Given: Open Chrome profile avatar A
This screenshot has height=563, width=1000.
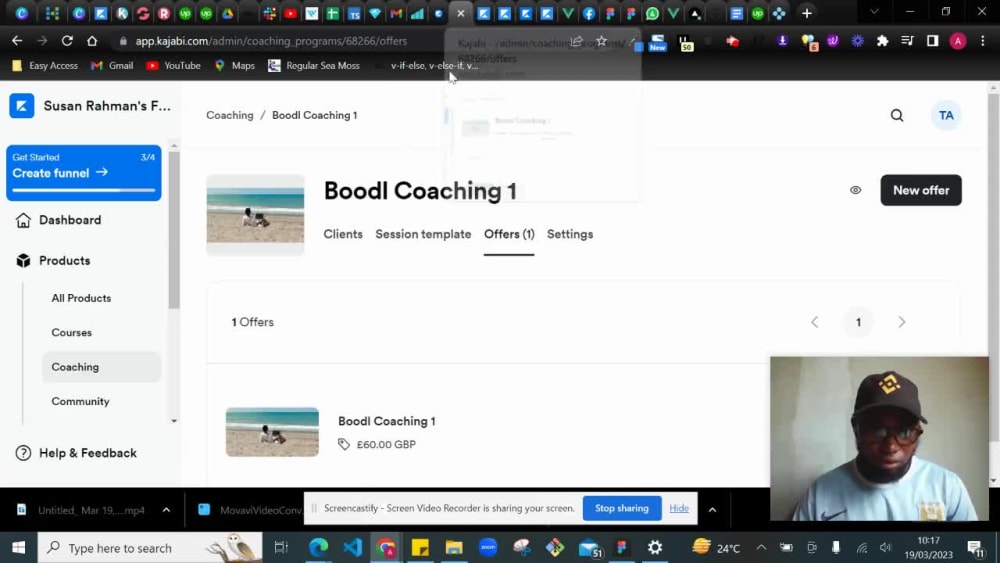Looking at the screenshot, I should click(957, 41).
